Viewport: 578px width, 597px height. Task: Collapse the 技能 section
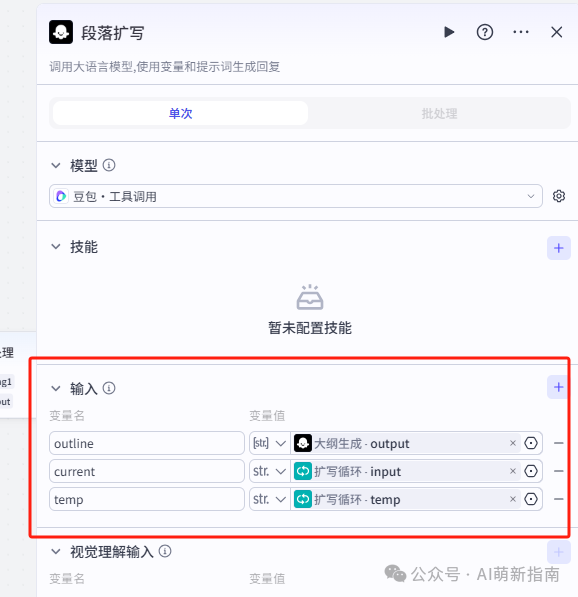(x=56, y=247)
